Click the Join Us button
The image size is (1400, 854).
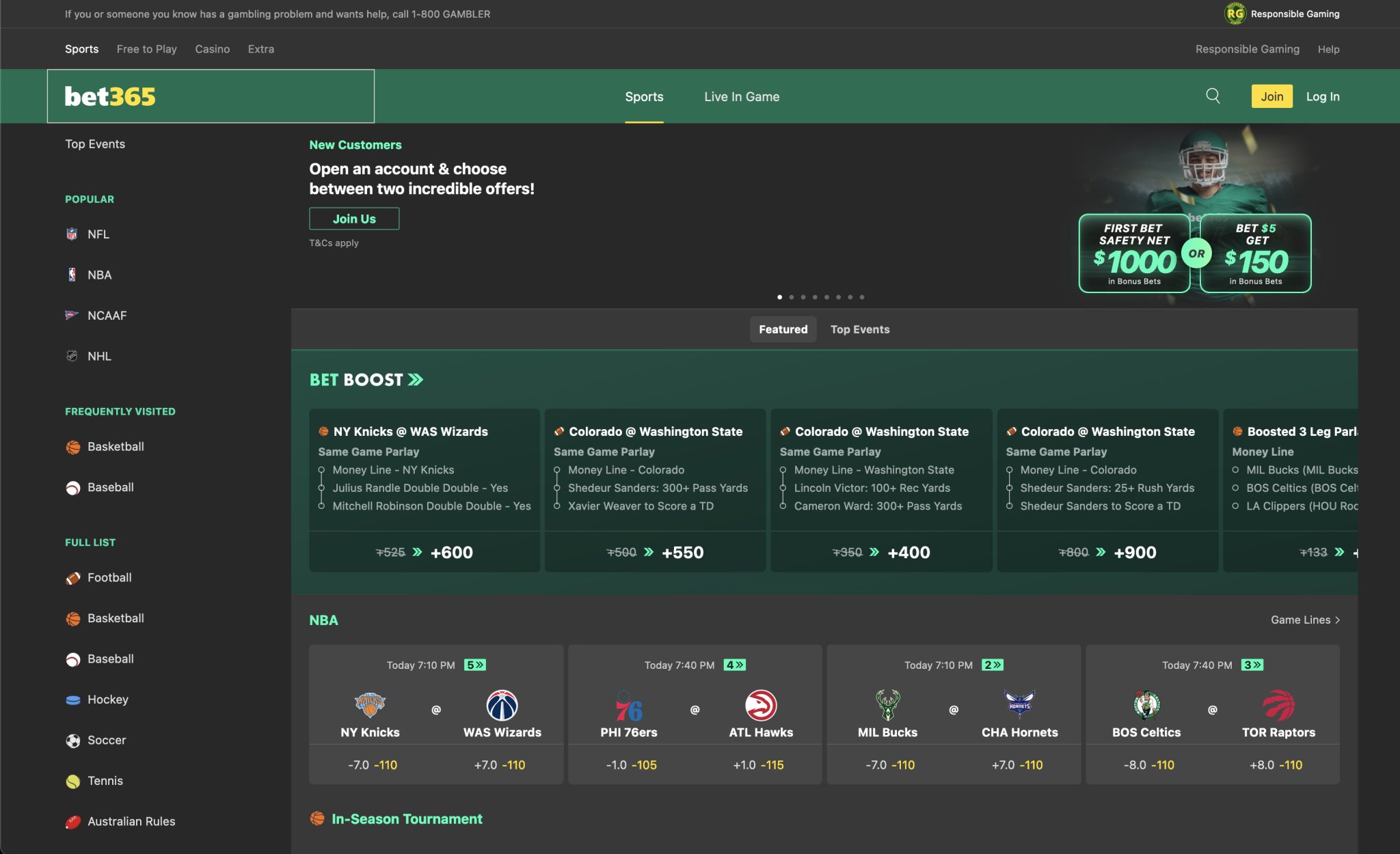point(354,219)
